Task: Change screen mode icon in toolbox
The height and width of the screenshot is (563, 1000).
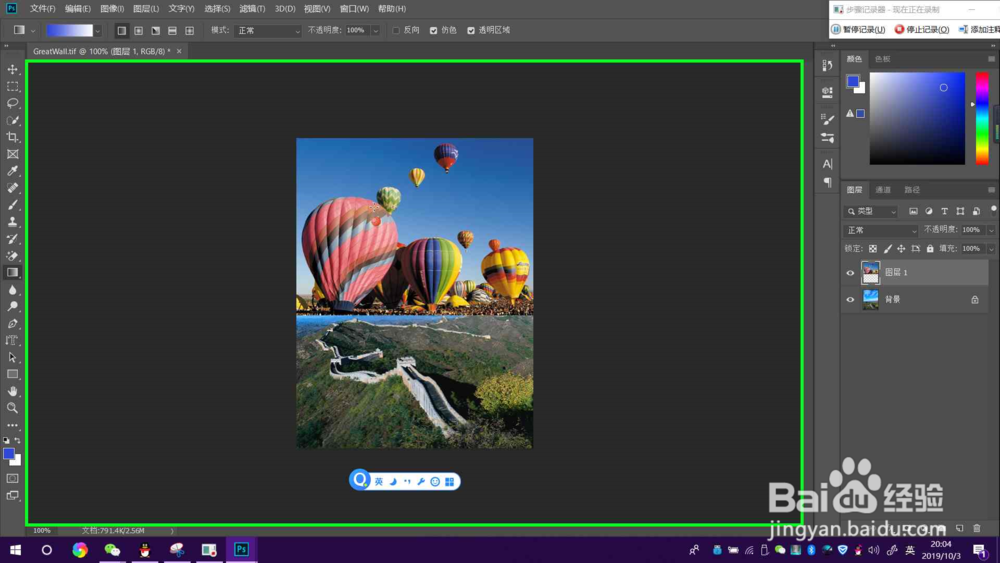Action: pos(12,495)
